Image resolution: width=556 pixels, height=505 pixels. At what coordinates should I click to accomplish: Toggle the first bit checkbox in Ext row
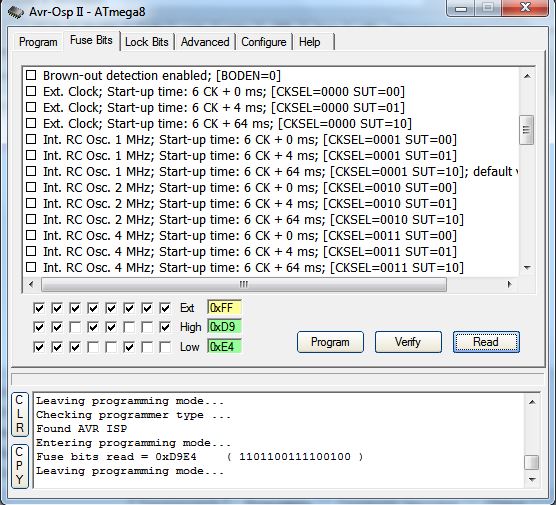(x=39, y=308)
